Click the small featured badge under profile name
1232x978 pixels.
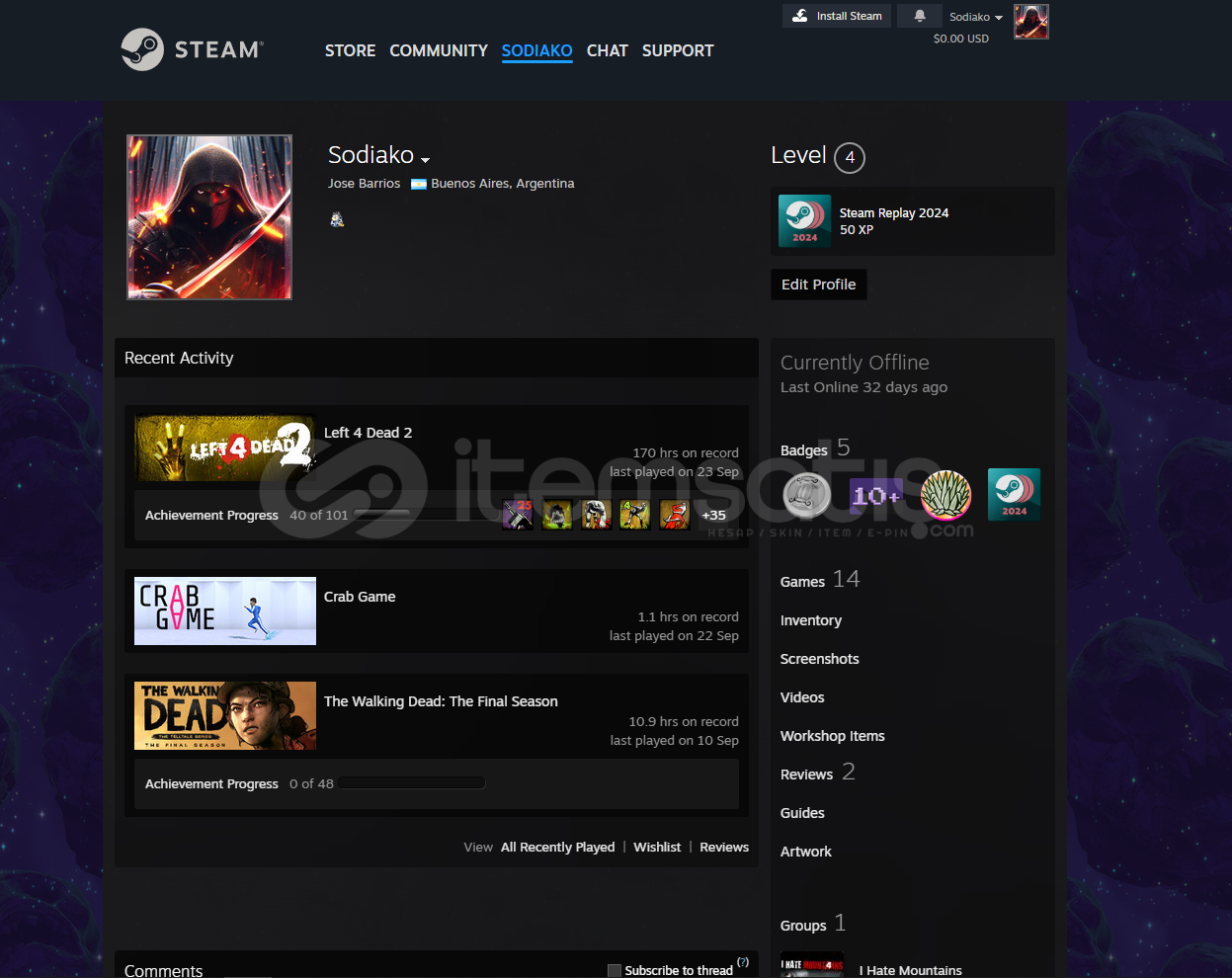click(337, 219)
